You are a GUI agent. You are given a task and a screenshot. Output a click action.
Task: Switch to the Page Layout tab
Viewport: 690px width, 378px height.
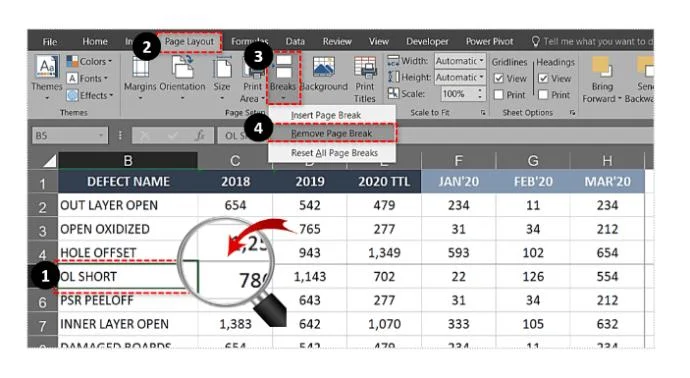(189, 42)
